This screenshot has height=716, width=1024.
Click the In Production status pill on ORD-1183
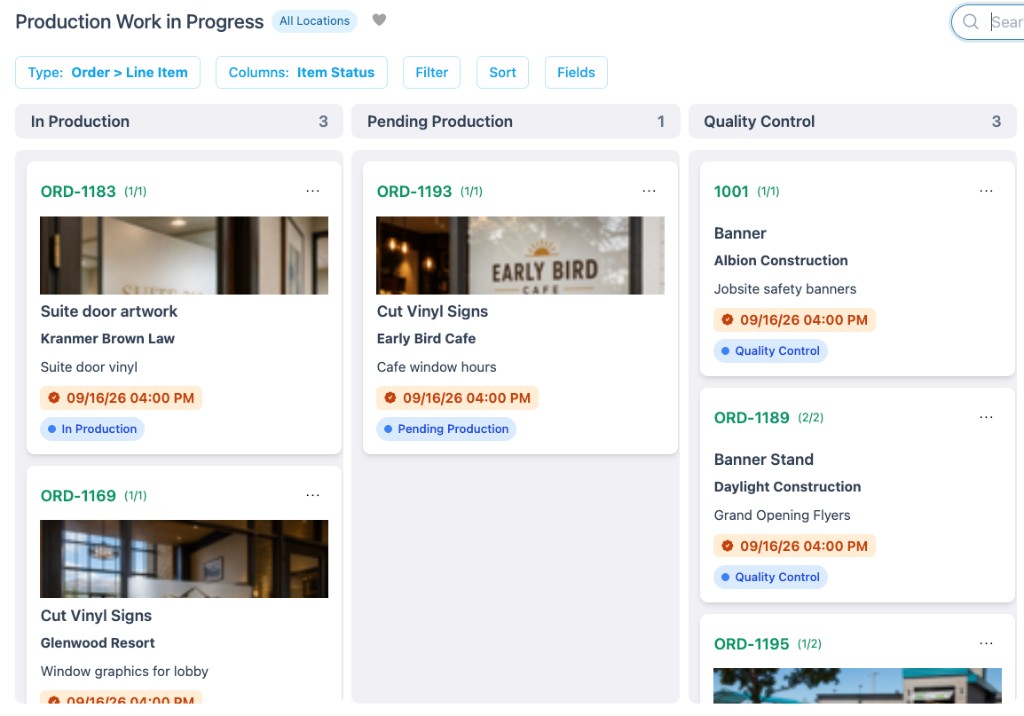point(92,429)
